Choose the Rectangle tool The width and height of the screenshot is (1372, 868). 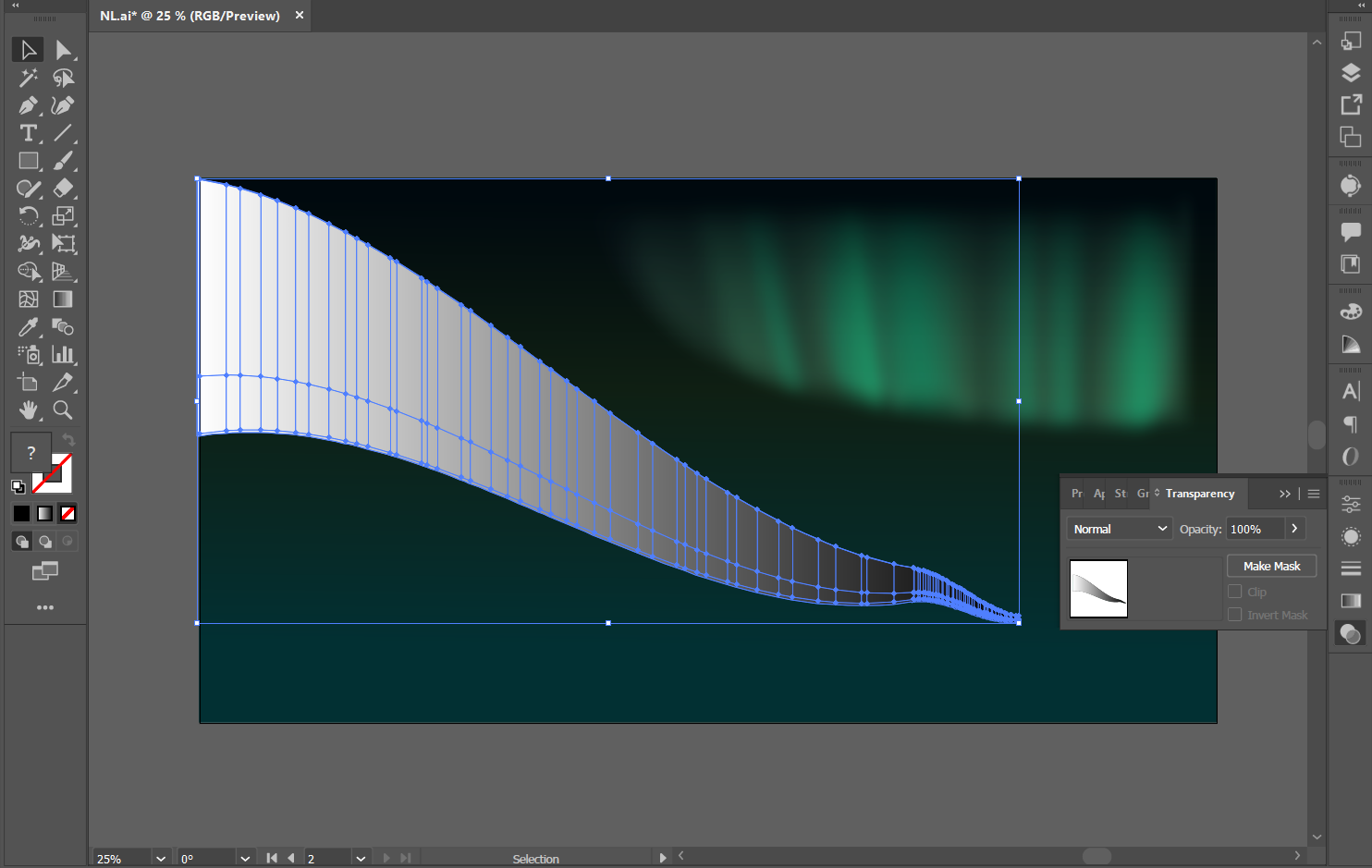click(x=28, y=161)
